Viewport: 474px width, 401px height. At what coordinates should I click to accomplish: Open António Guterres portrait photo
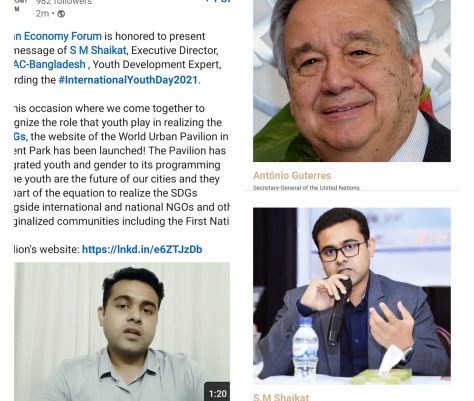click(x=352, y=81)
